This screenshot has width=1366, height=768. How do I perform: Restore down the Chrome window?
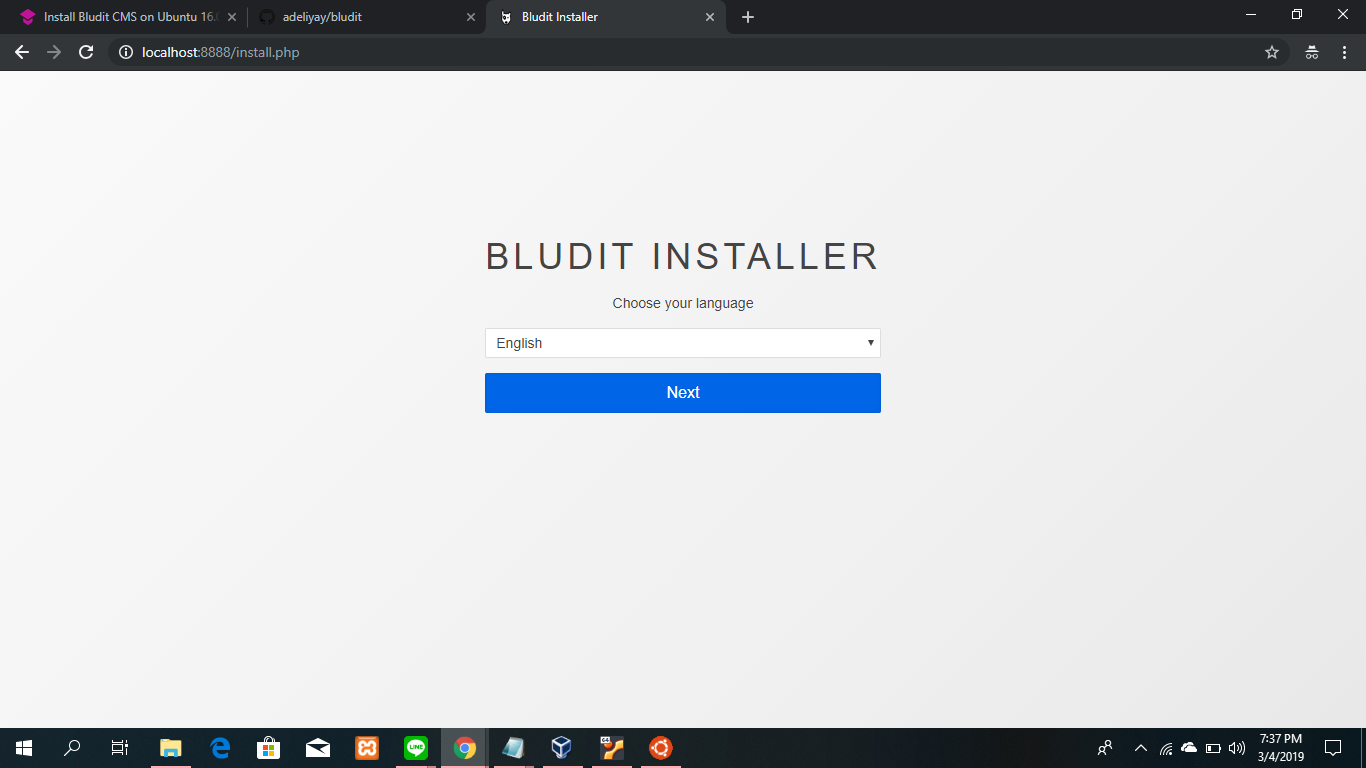coord(1297,15)
